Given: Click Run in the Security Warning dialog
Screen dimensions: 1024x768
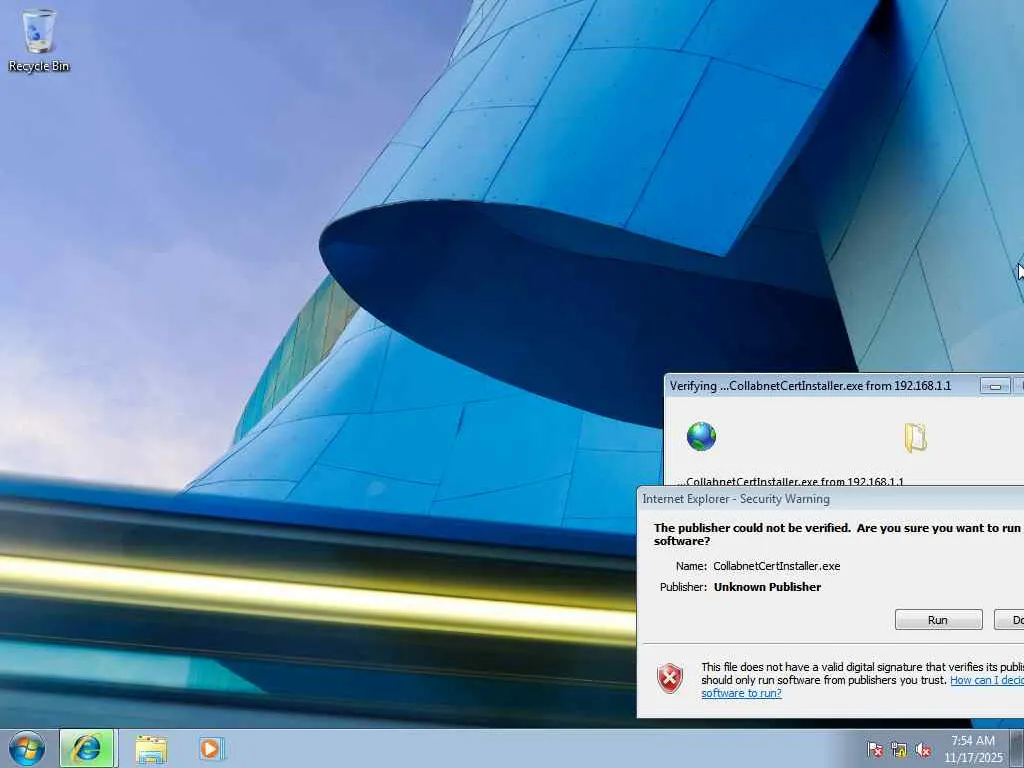Looking at the screenshot, I should (938, 620).
